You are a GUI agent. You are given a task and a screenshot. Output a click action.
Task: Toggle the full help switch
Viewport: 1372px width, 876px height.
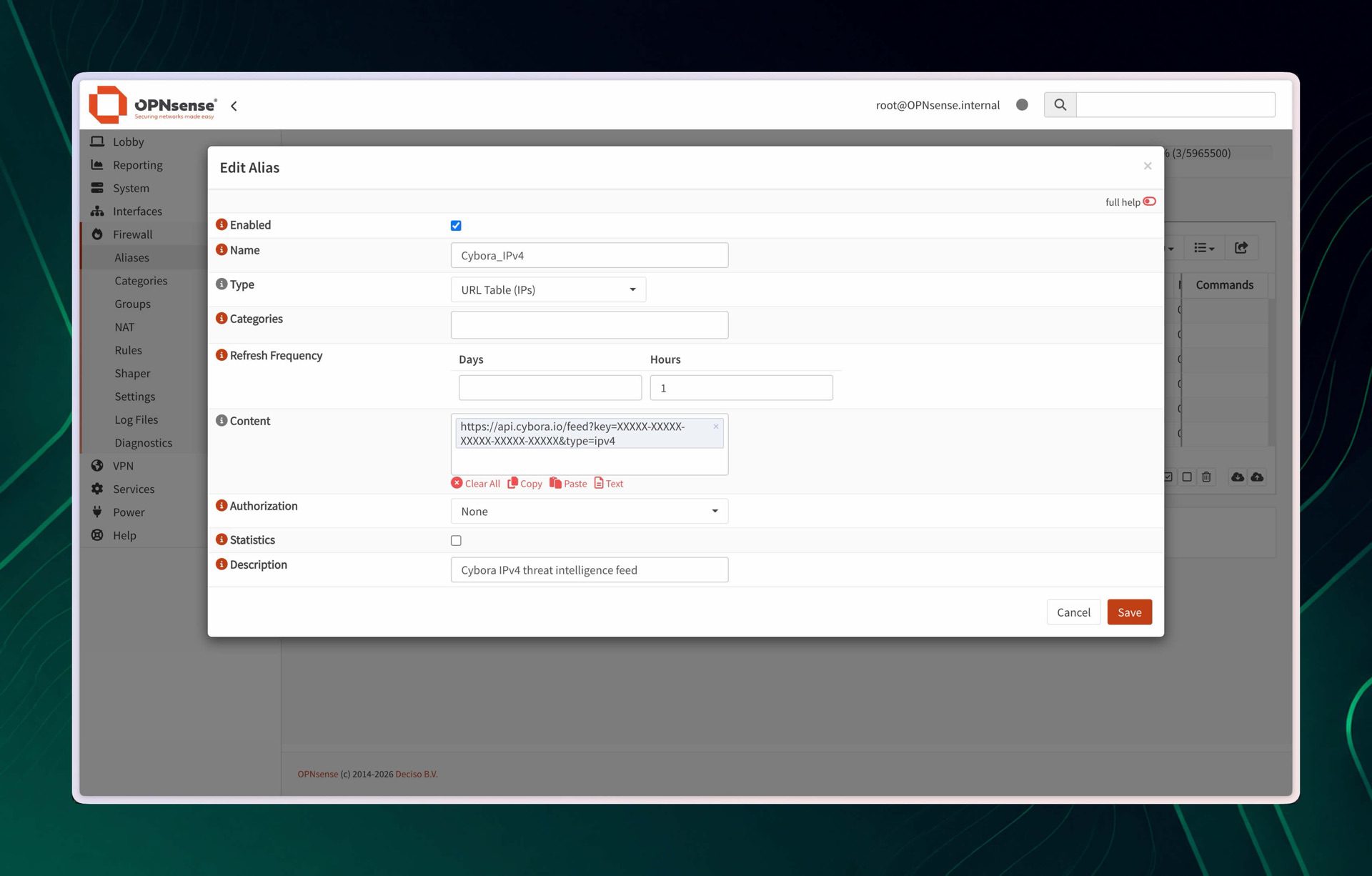(1149, 201)
